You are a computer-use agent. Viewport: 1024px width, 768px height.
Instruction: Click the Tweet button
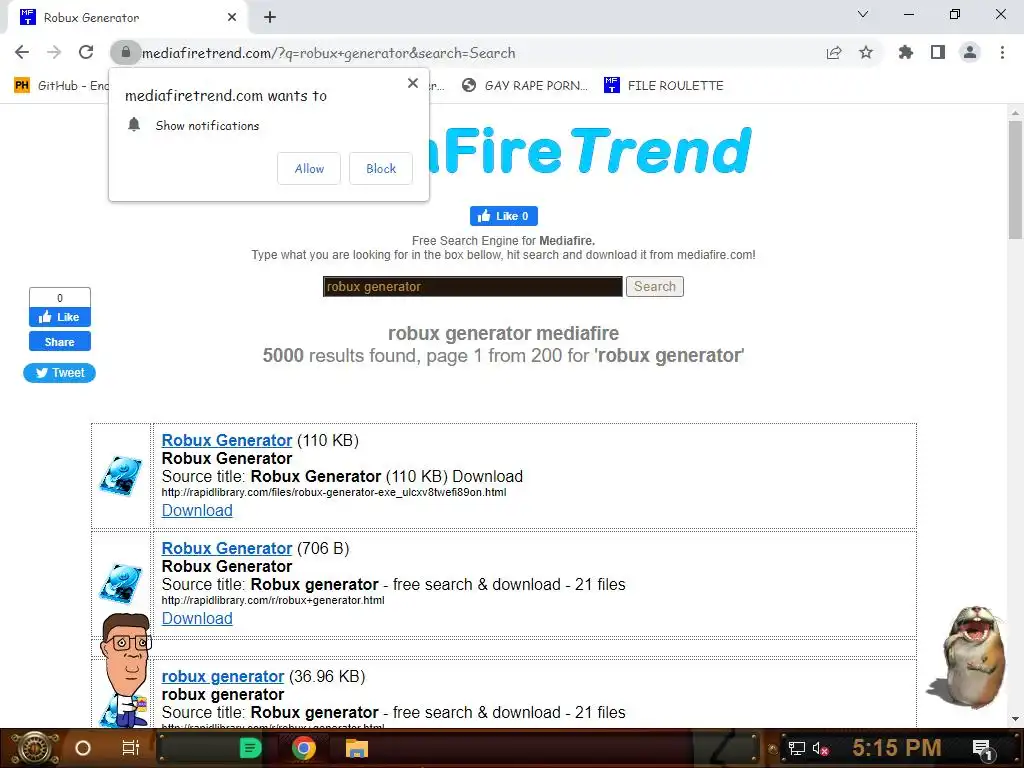pos(59,373)
